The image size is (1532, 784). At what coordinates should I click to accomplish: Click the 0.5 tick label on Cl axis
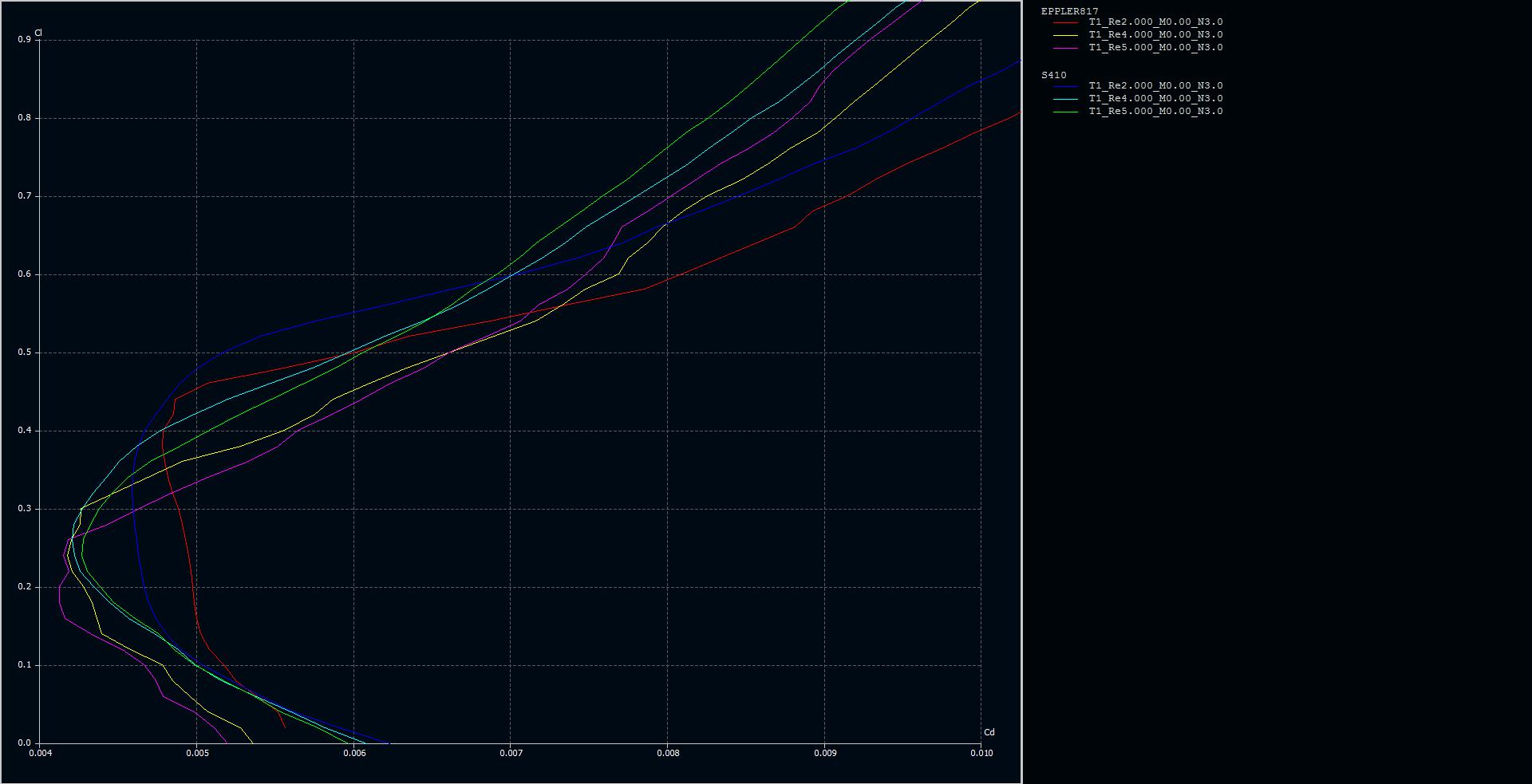[x=24, y=353]
